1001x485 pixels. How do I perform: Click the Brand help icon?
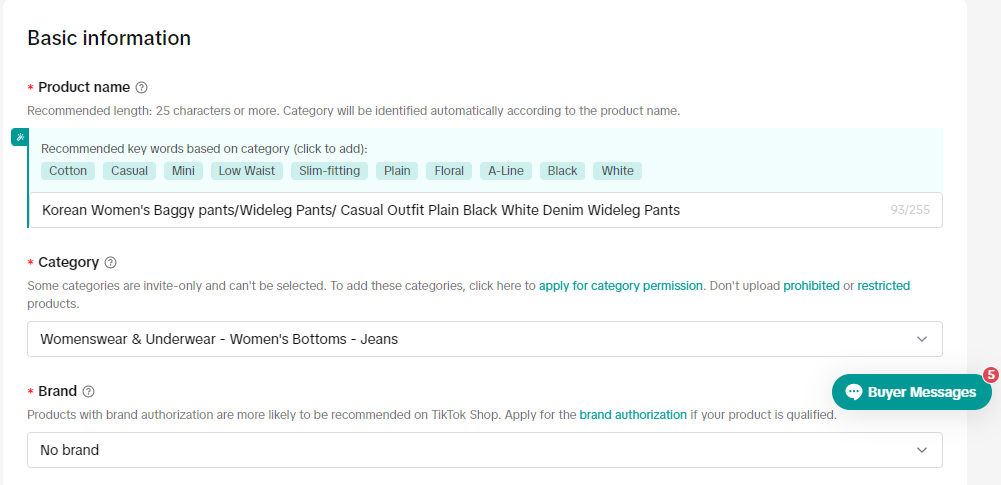click(x=89, y=392)
